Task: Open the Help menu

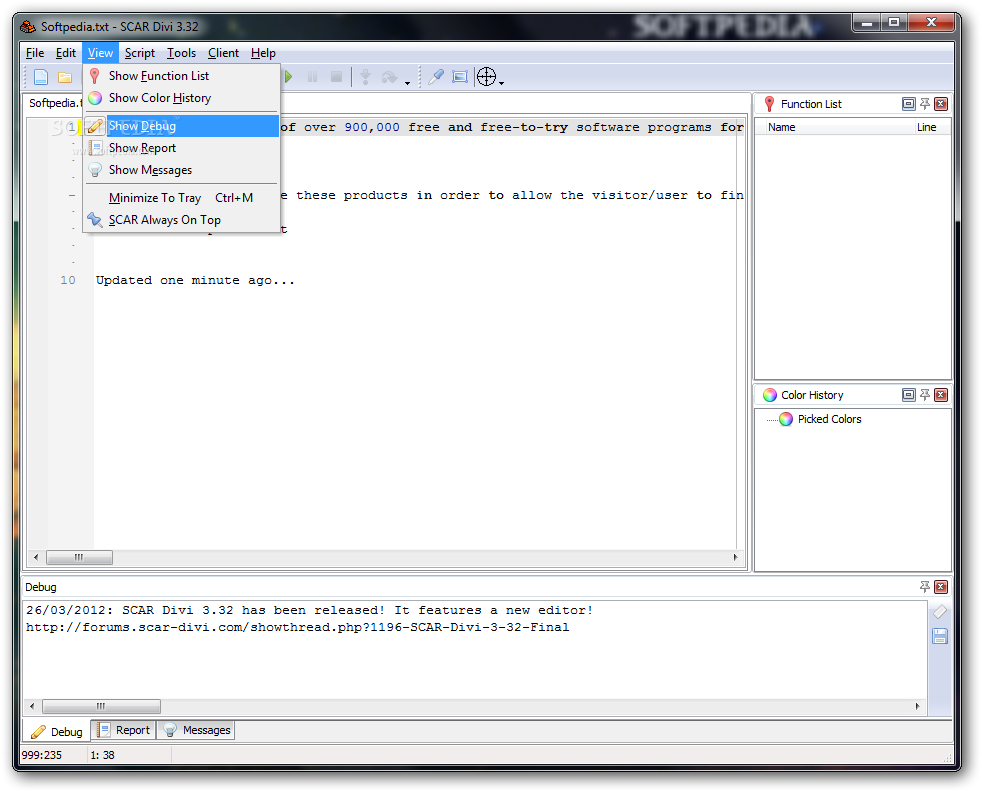Action: [x=263, y=53]
